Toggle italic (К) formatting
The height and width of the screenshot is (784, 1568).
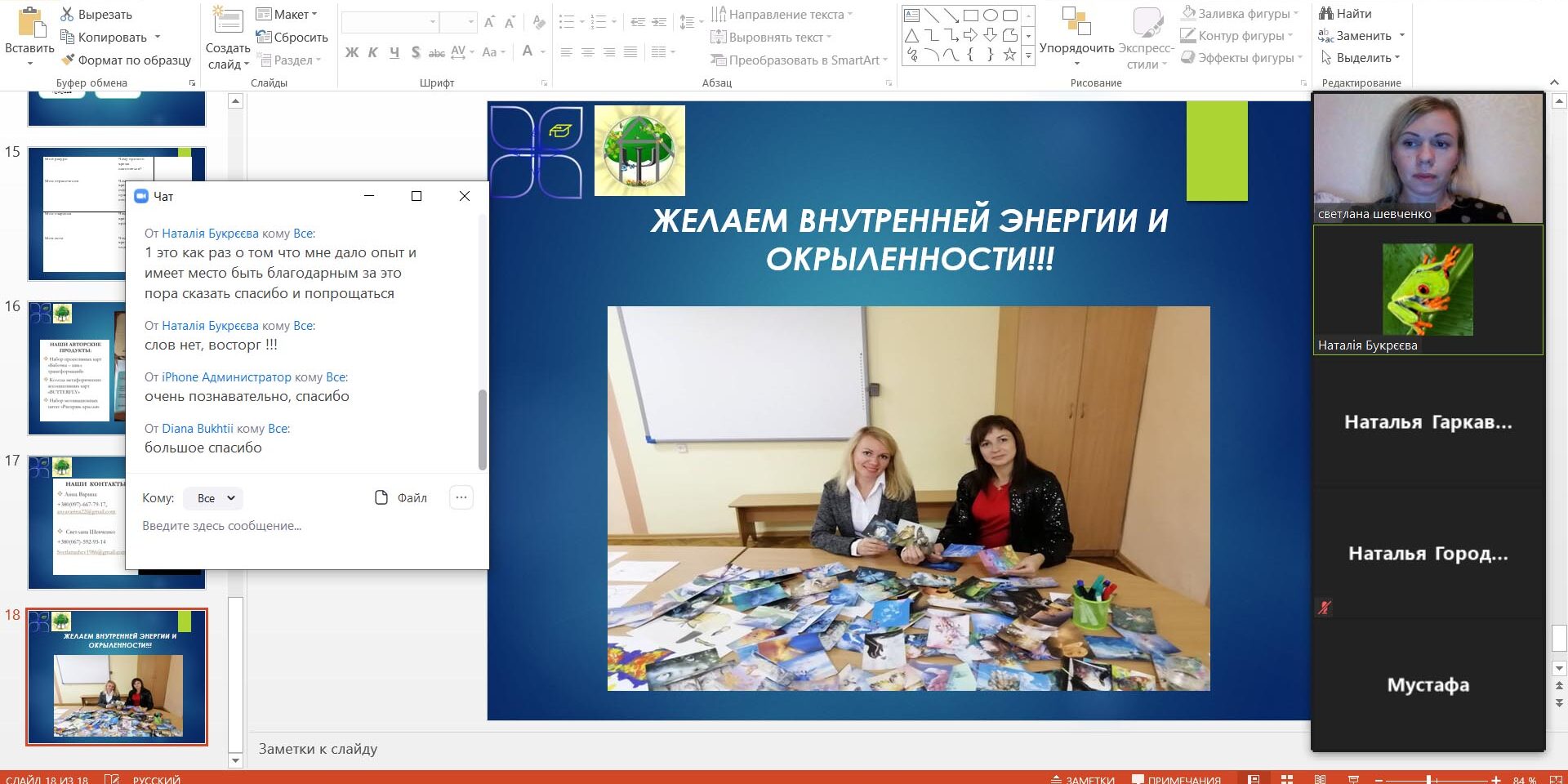[373, 52]
